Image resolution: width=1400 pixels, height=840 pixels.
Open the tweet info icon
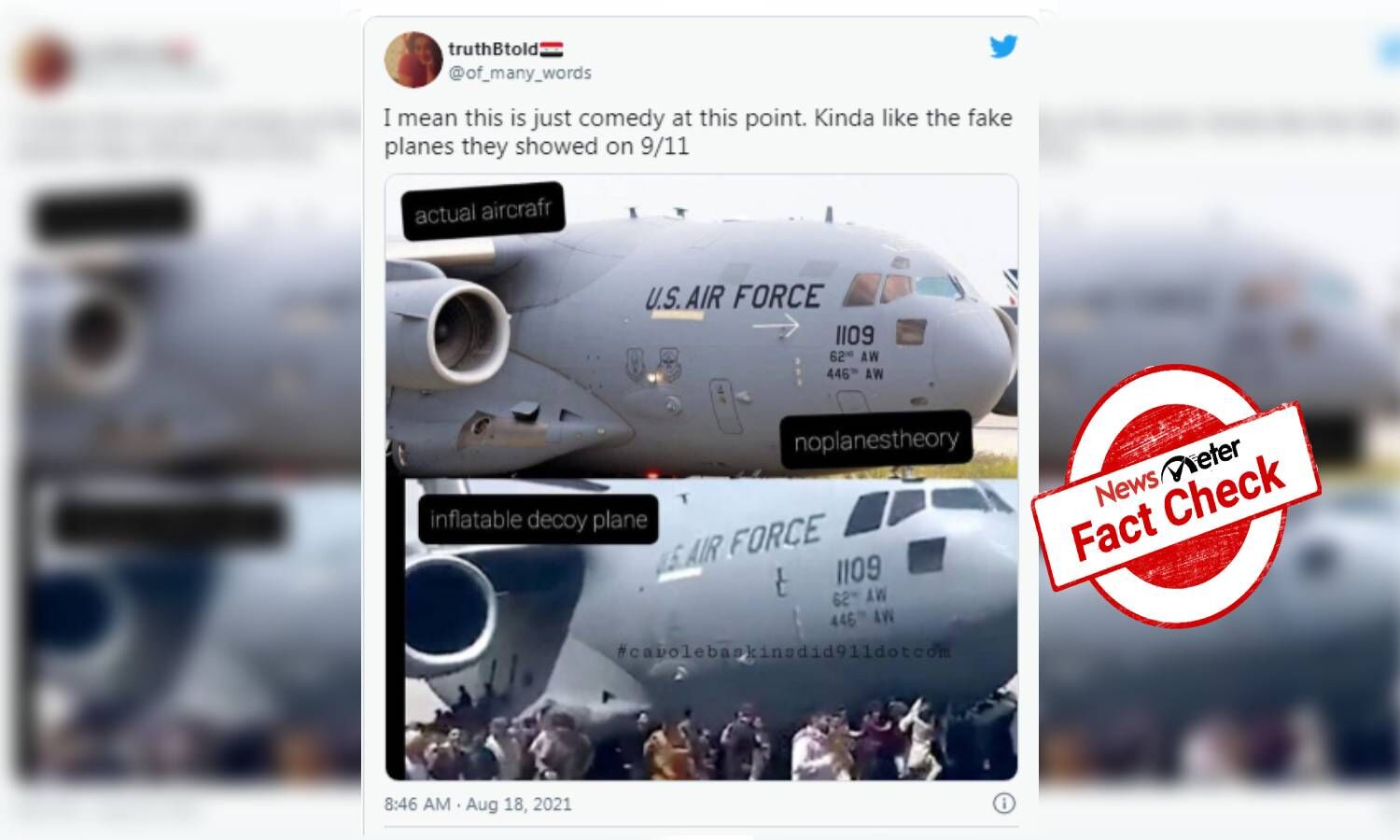tap(1004, 804)
